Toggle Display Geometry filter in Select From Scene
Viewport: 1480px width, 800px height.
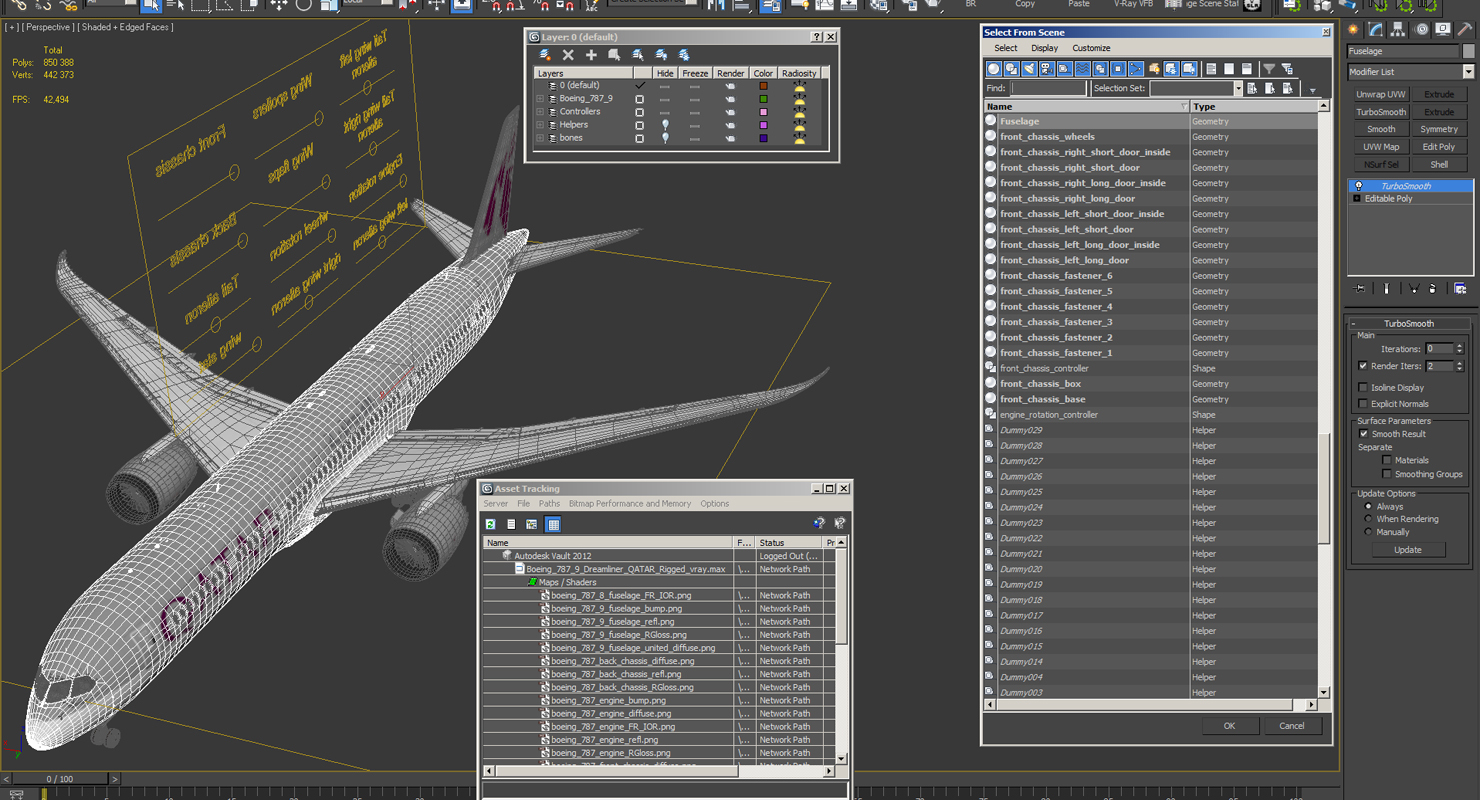click(994, 69)
